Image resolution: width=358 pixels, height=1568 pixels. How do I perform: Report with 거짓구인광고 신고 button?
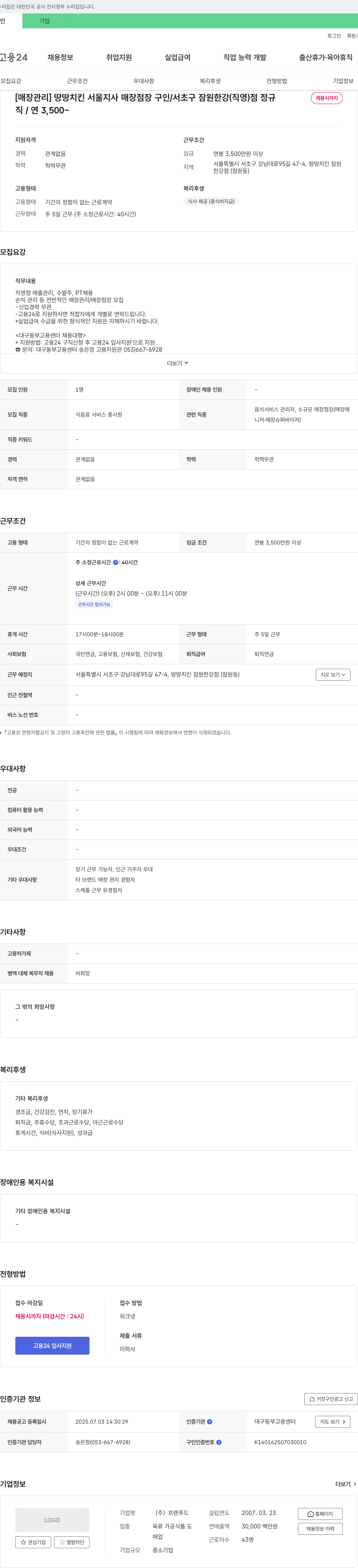point(331,1399)
